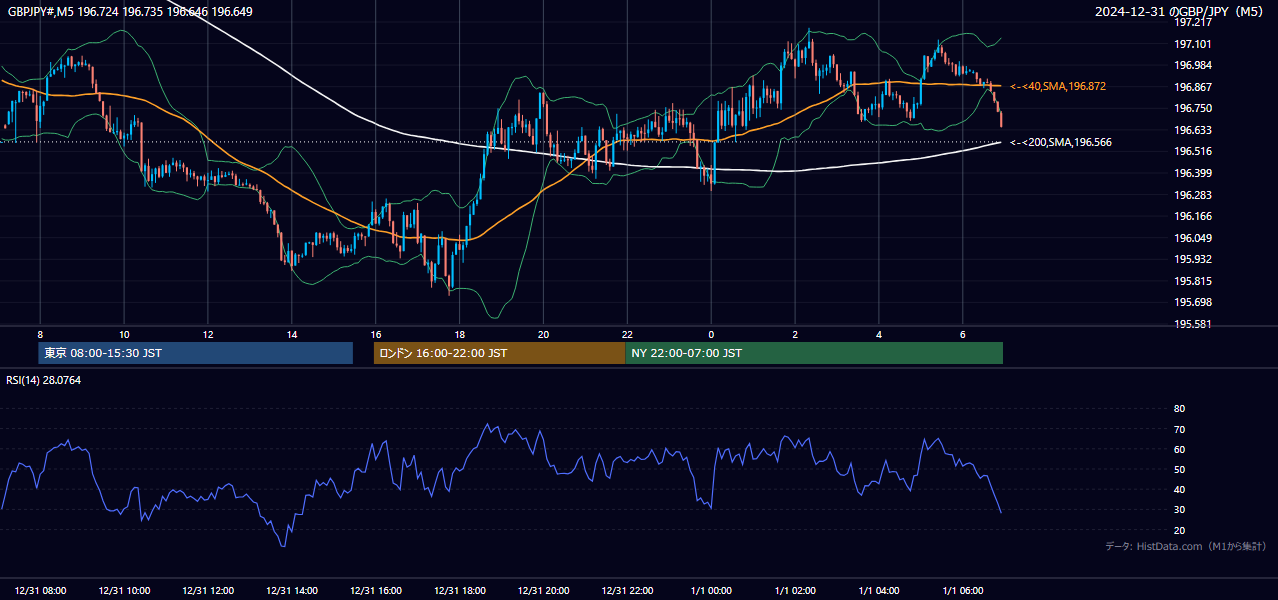Screen dimensions: 1278x600
Task: Click price axis value 196.516
Action: click(1193, 152)
